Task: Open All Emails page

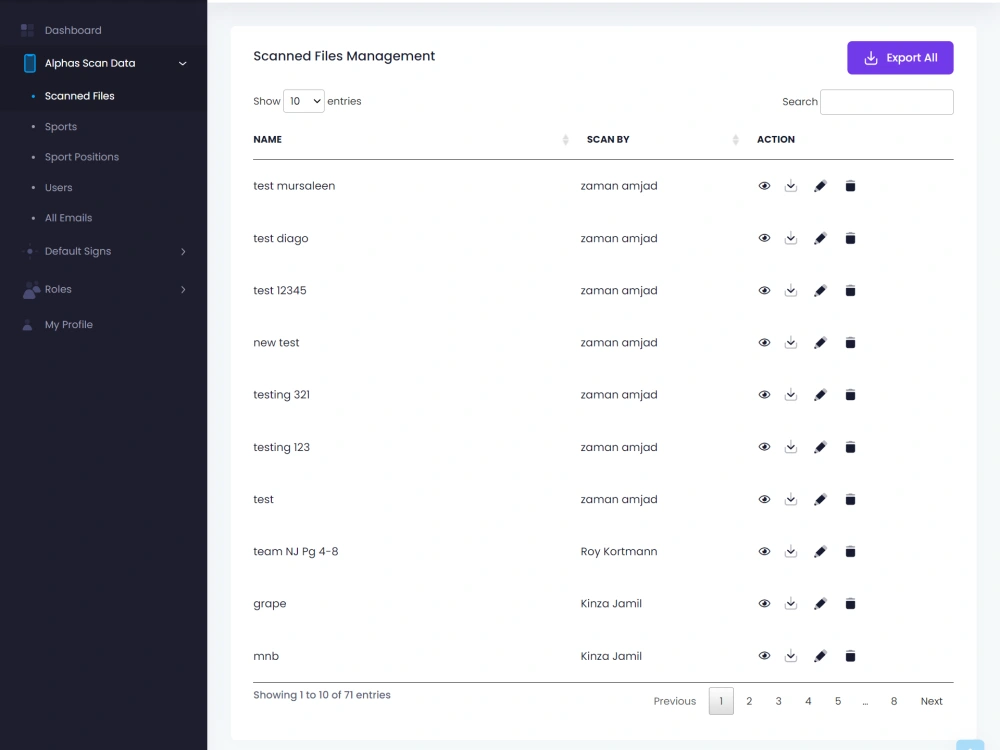Action: (68, 218)
